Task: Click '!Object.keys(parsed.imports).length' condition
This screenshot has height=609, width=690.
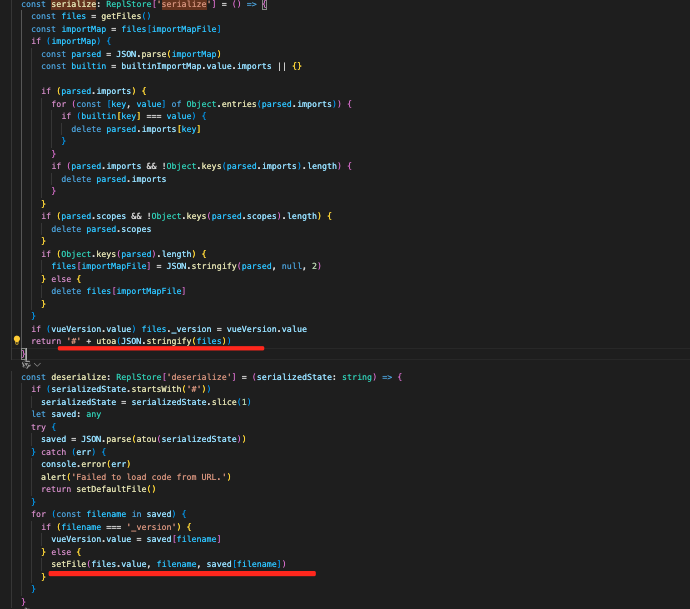Action: (x=250, y=166)
